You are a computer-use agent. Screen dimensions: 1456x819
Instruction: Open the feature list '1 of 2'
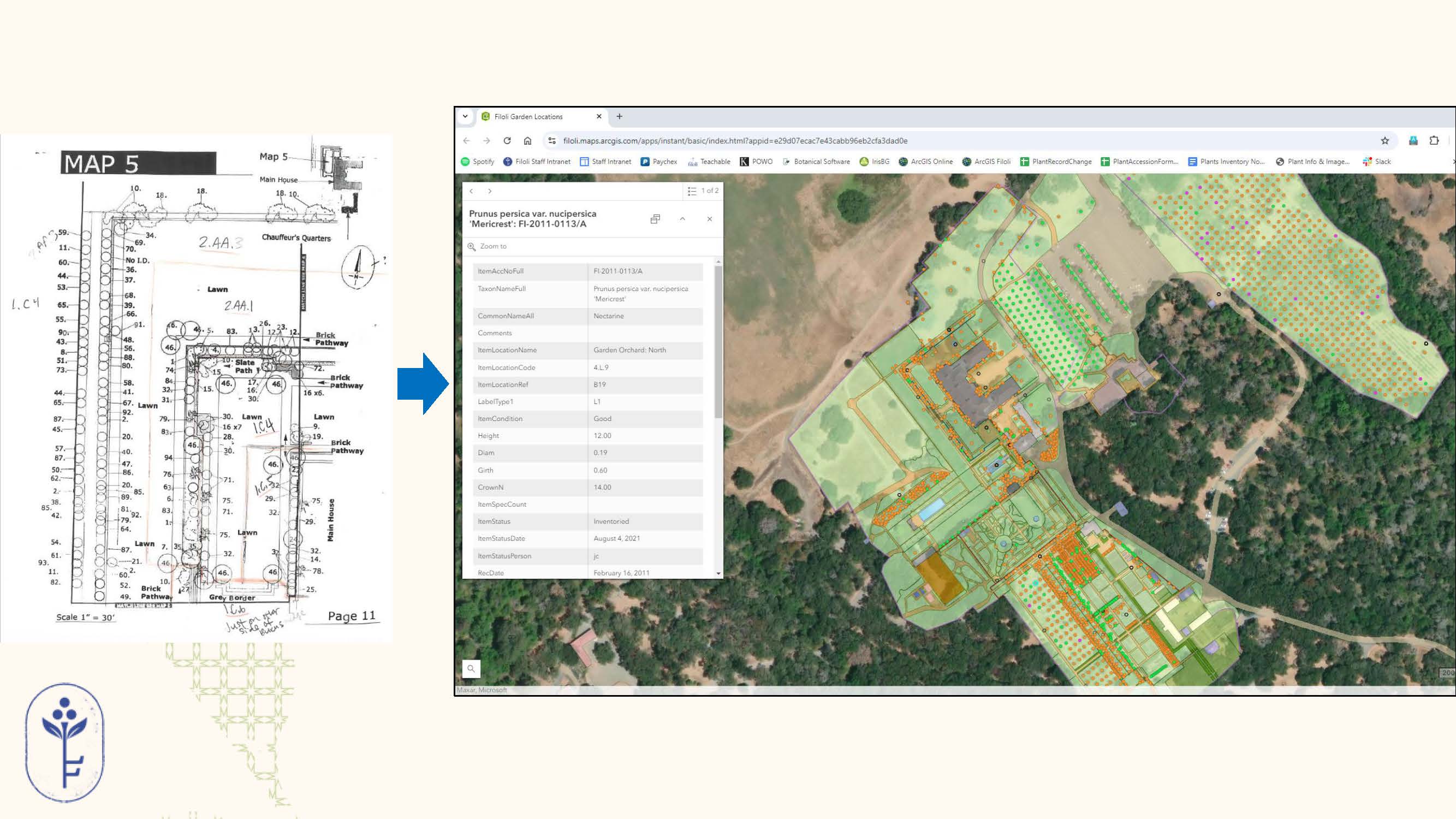click(703, 191)
